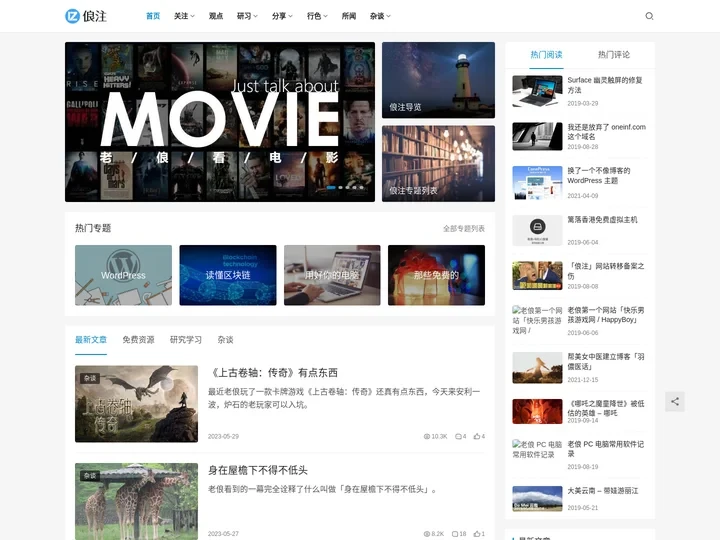The height and width of the screenshot is (540, 720).
Task: Click the 哪吒 post red thumbnail
Action: click(x=537, y=411)
